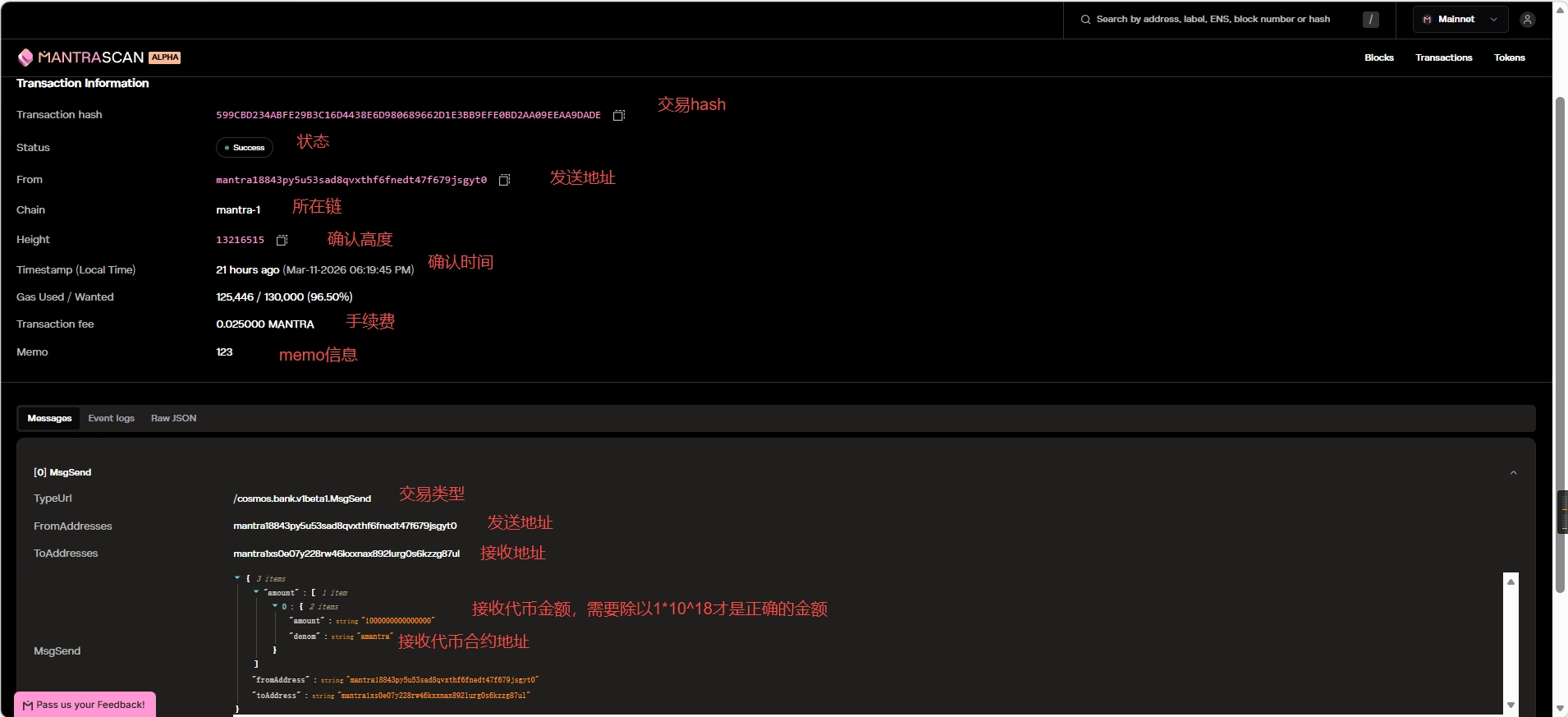The width and height of the screenshot is (1568, 717).
Task: Collapse the JSON root "3 items" node
Action: [237, 578]
